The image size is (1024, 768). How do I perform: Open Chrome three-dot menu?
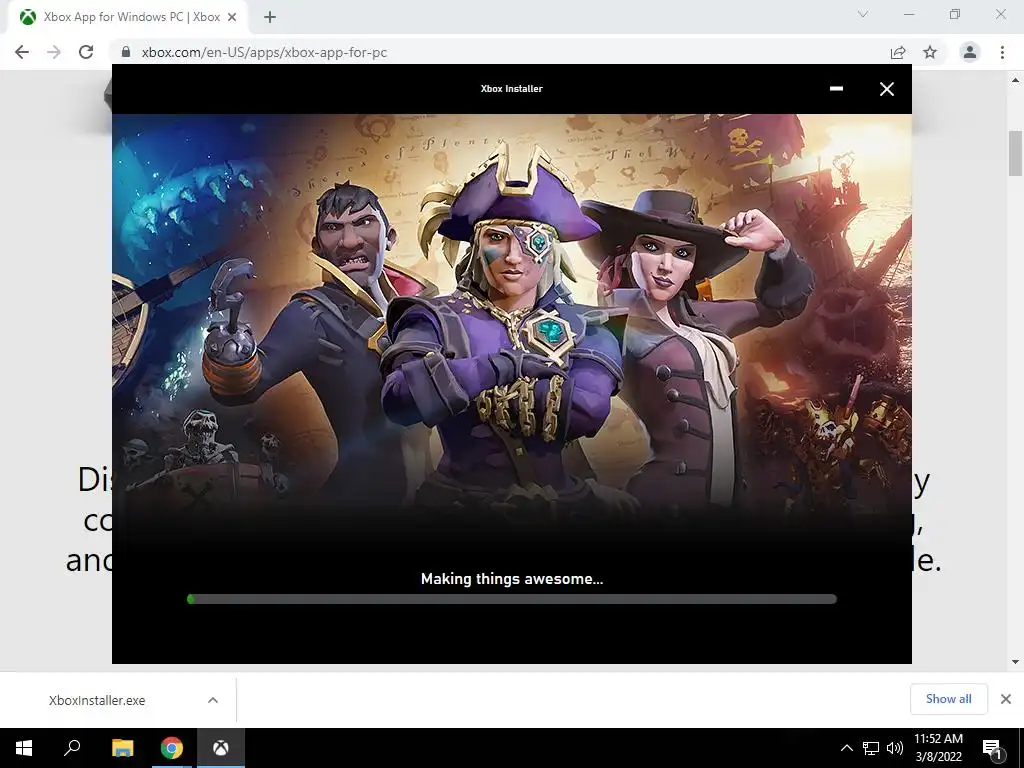pos(1002,52)
